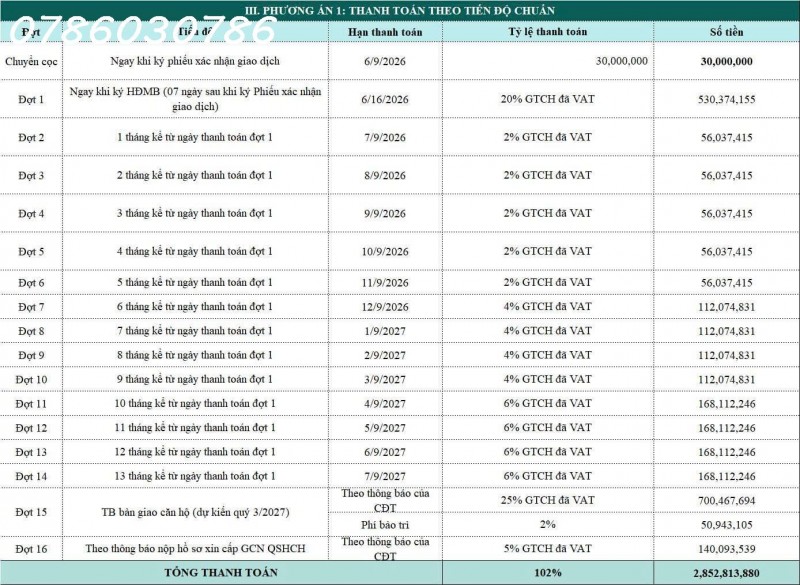Viewport: 800px width, 585px height.
Task: Select the 'PHƯƠNG ÁN 1' title bar
Action: 400,10
